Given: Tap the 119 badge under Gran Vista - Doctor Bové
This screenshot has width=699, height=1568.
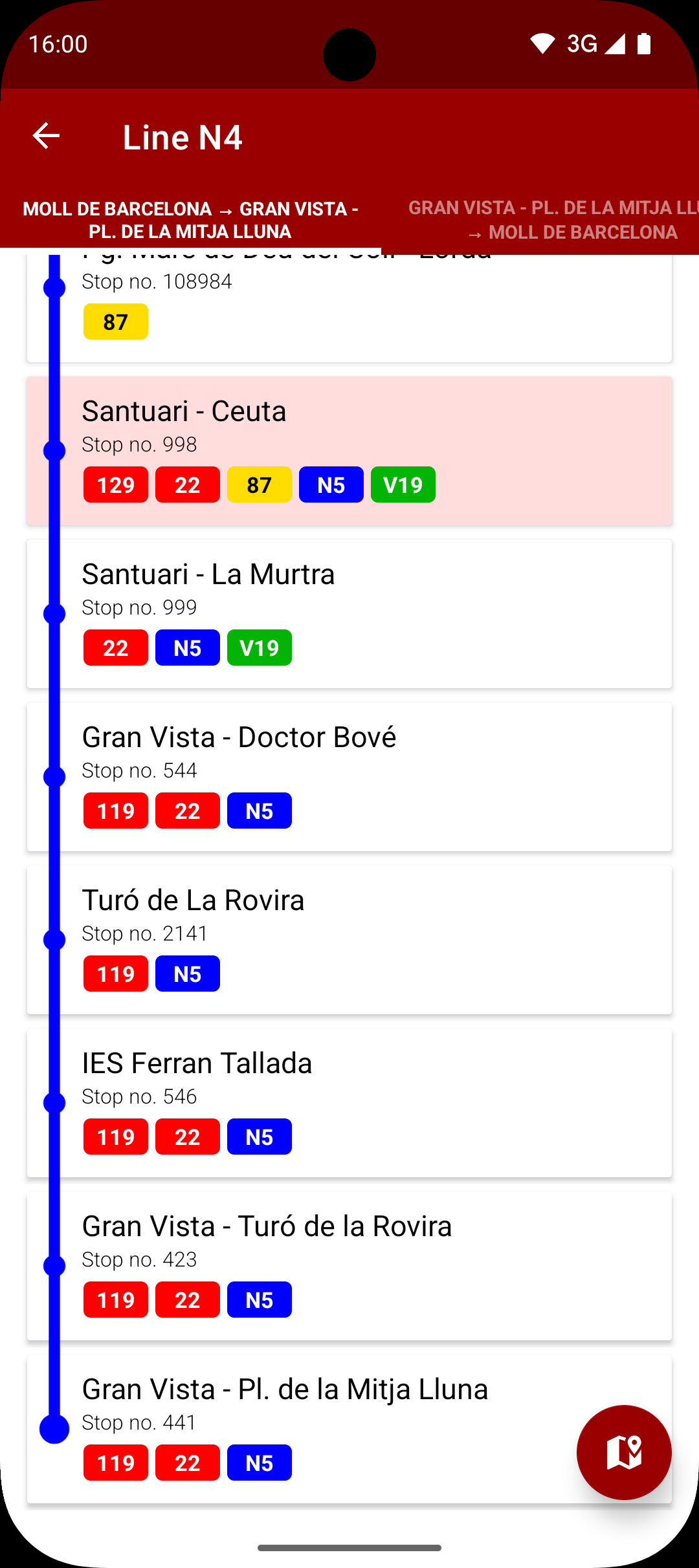Looking at the screenshot, I should point(116,811).
